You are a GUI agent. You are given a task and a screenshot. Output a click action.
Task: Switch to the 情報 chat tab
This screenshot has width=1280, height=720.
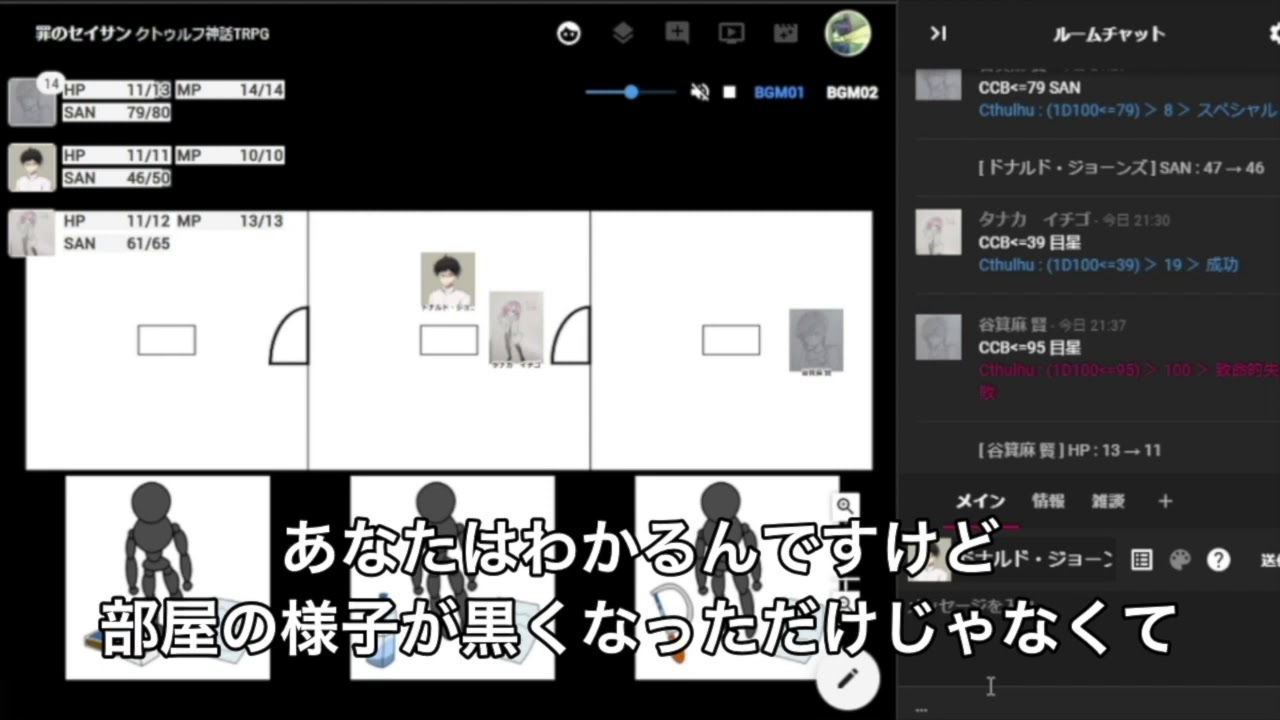coord(1049,501)
